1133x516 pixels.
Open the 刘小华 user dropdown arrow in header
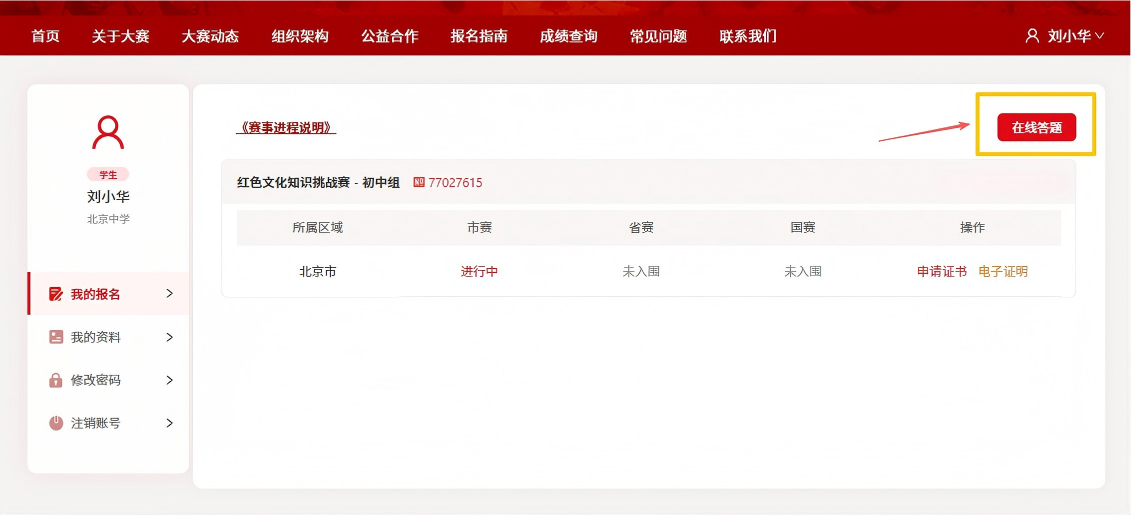[x=1099, y=35]
